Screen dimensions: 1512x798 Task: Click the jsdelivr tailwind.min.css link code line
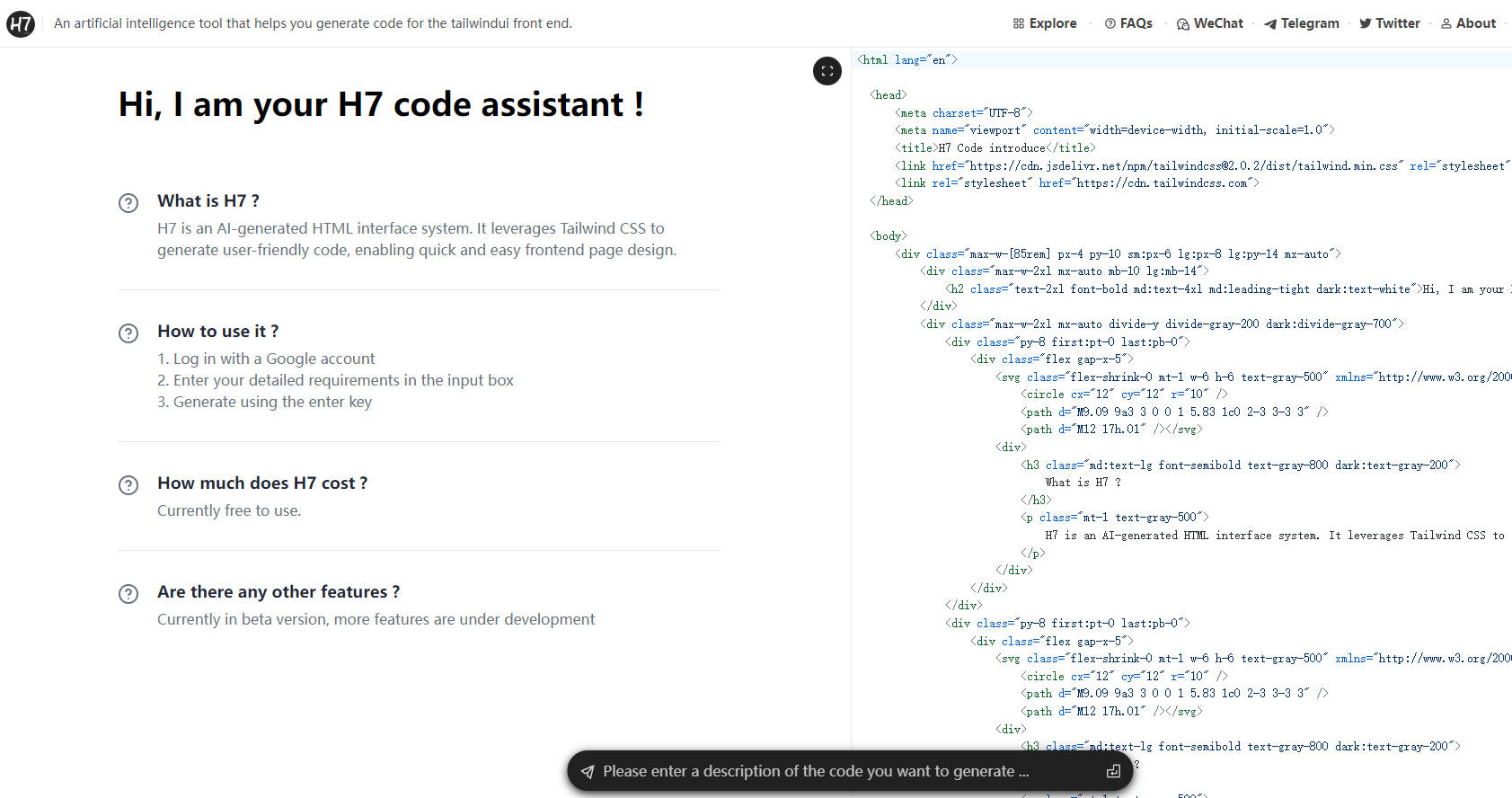pyautogui.click(x=1202, y=166)
